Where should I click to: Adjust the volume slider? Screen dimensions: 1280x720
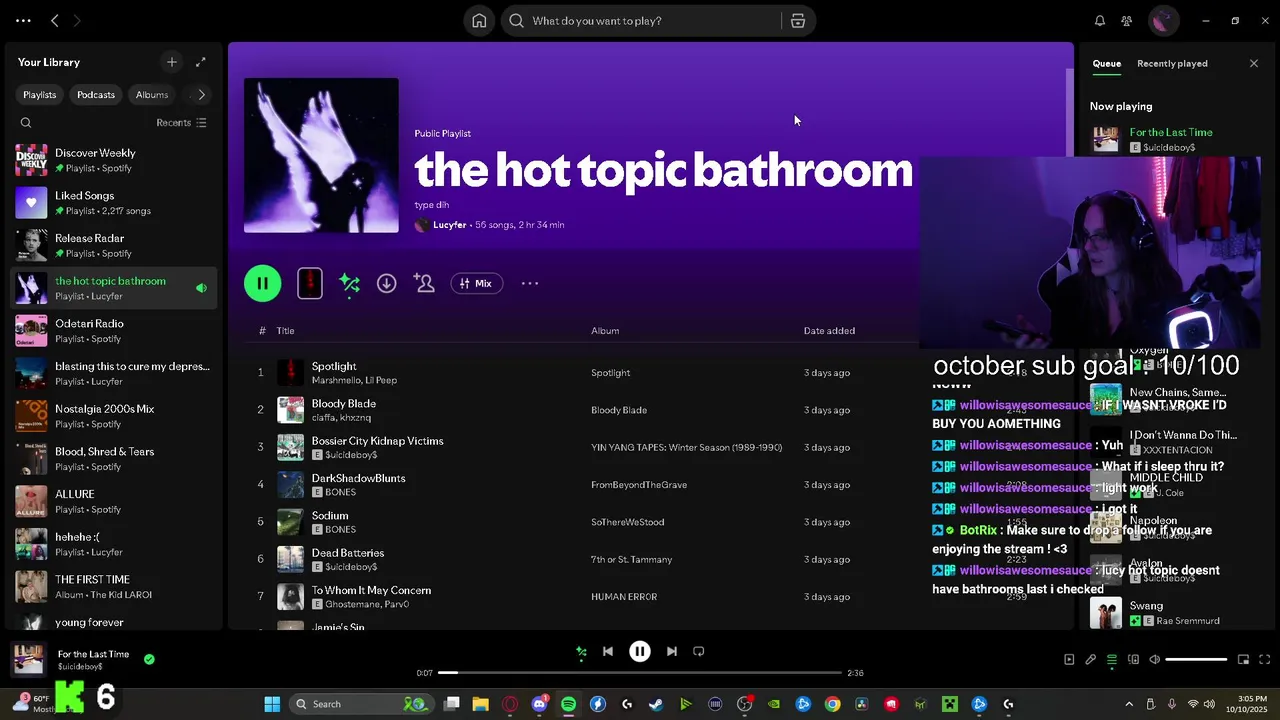(1196, 660)
